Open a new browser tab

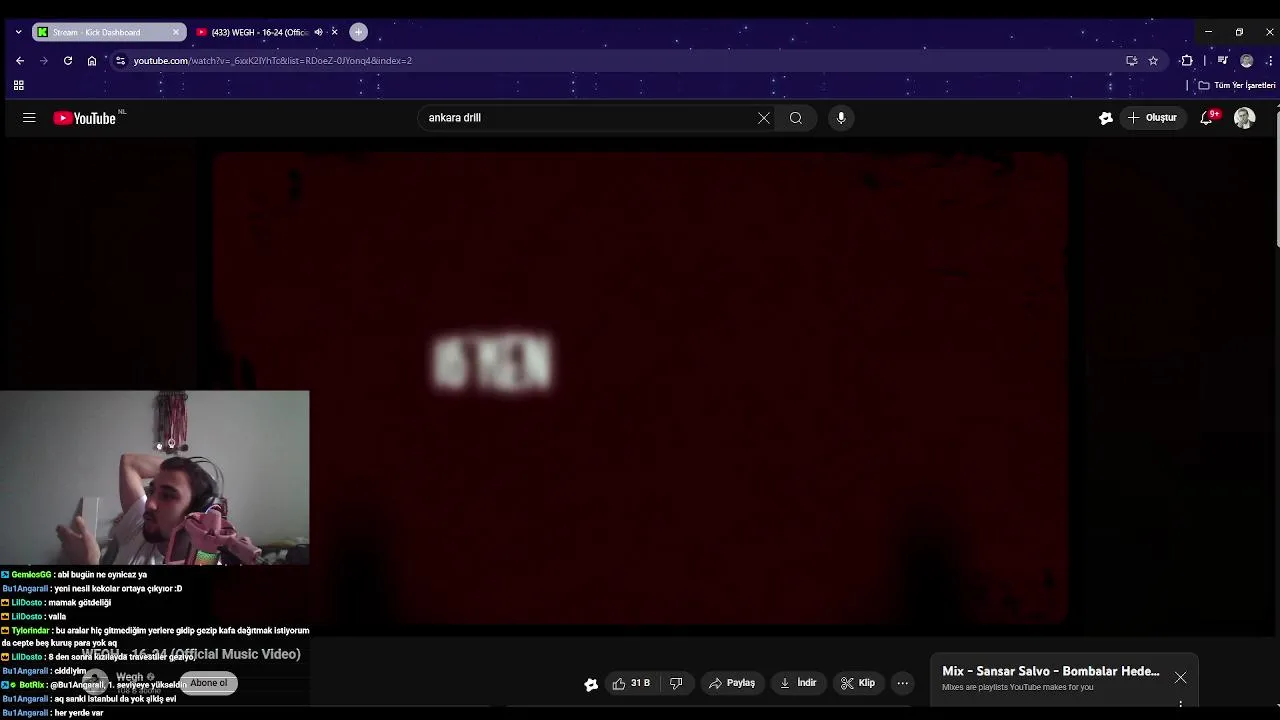pos(358,32)
